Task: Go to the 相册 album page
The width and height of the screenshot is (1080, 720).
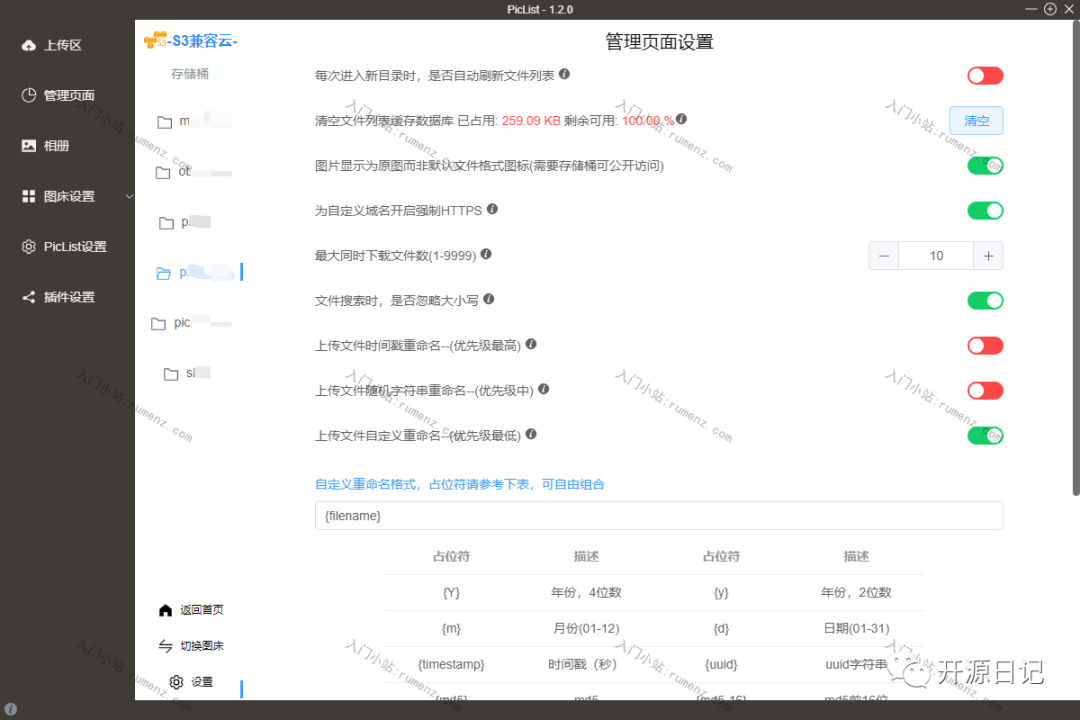Action: click(56, 146)
